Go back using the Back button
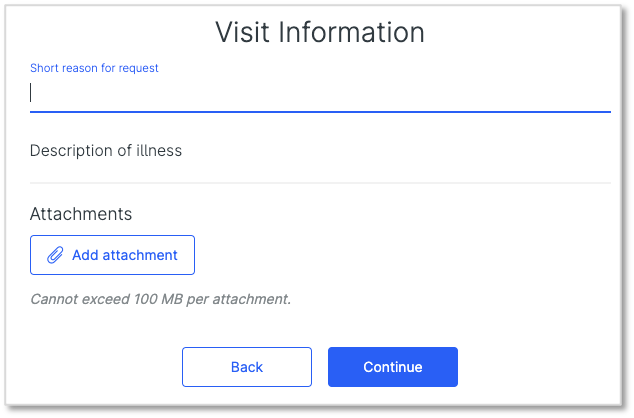The height and width of the screenshot is (418, 634). 247,367
